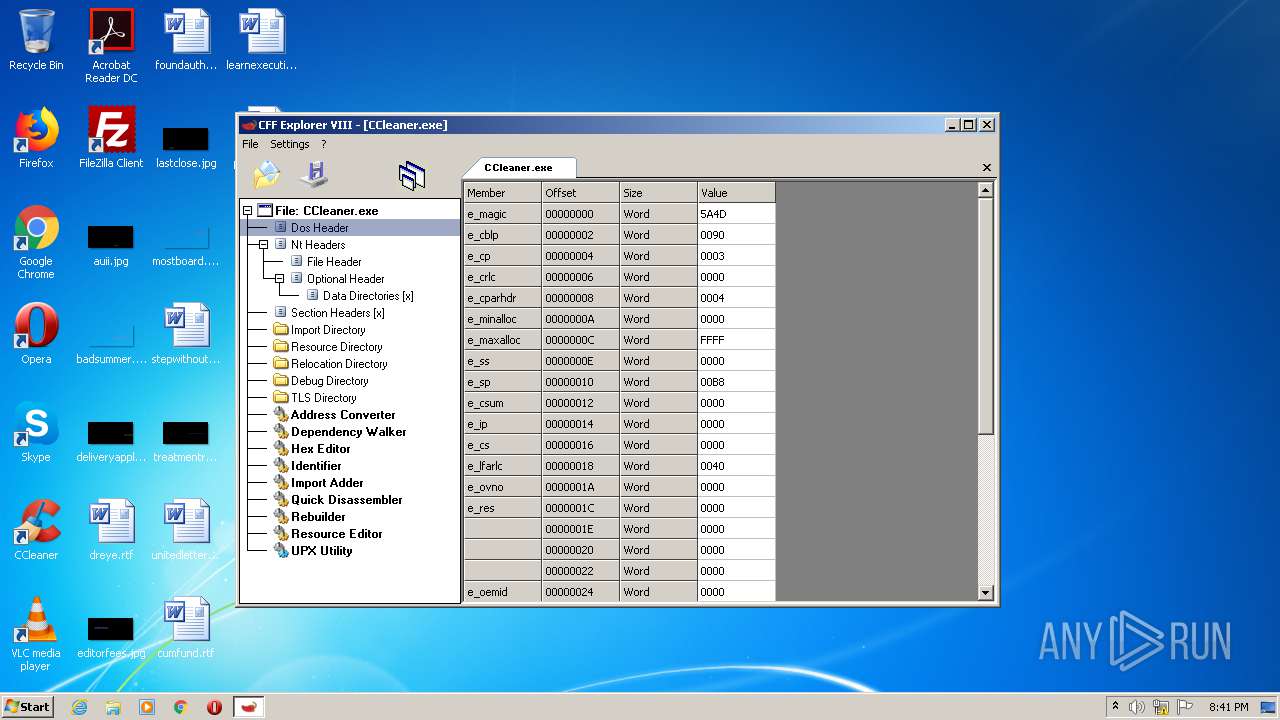Launch the Hex Editor tool
Image resolution: width=1280 pixels, height=720 pixels.
click(x=320, y=449)
